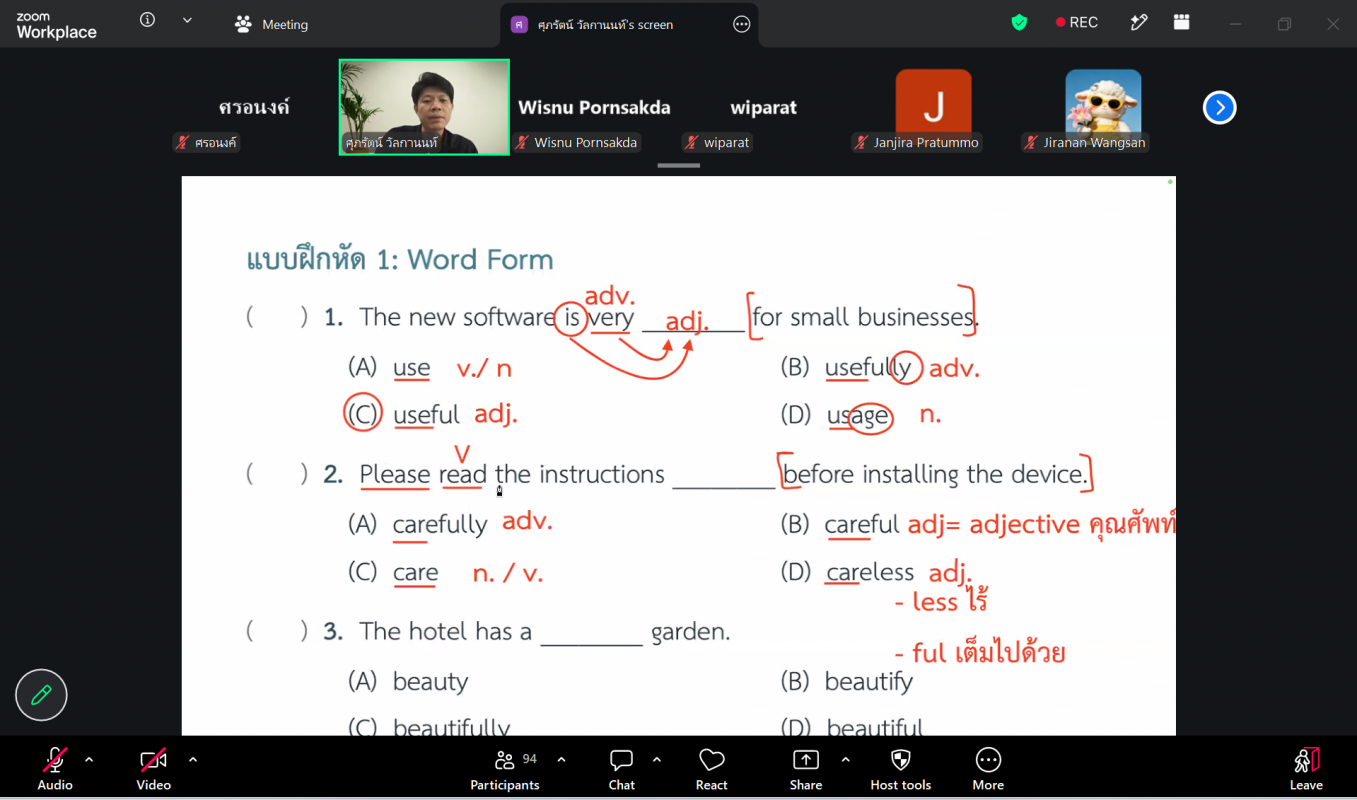Click the REC recording indicator
Screen dimensions: 1357x800
(x=1077, y=22)
